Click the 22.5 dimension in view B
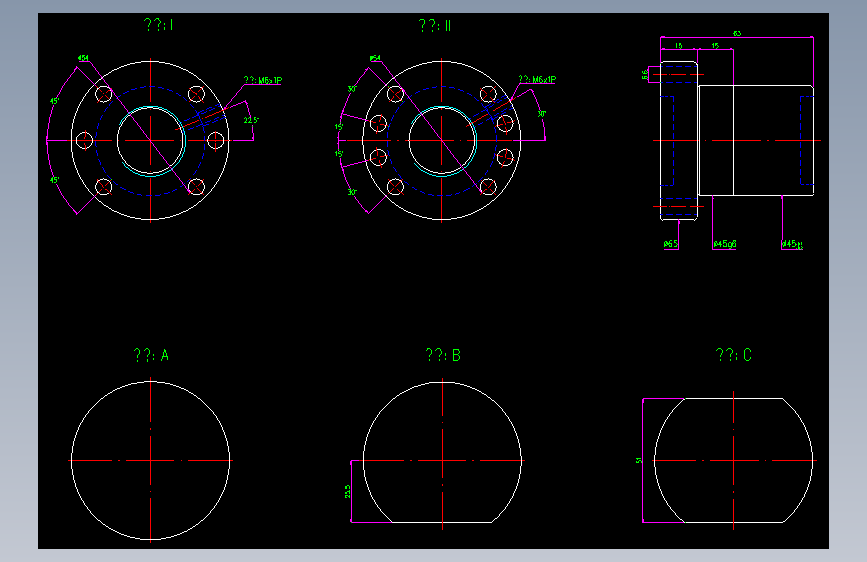This screenshot has height=562, width=867. point(347,491)
